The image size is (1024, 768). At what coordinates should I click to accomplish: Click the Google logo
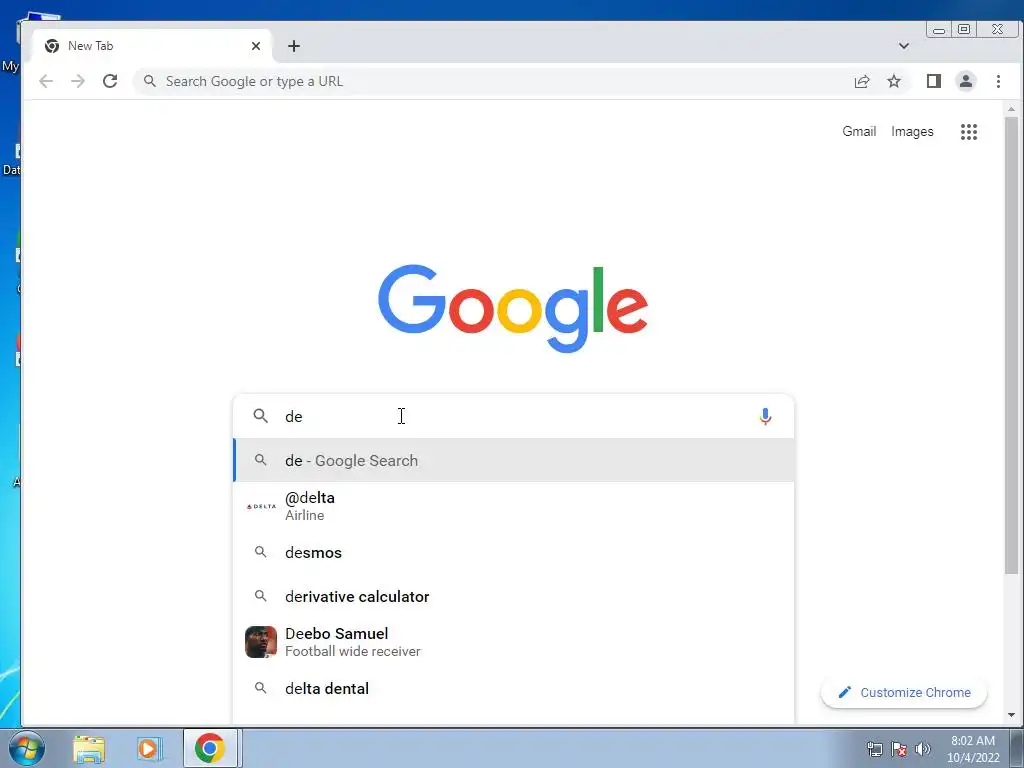tap(513, 308)
